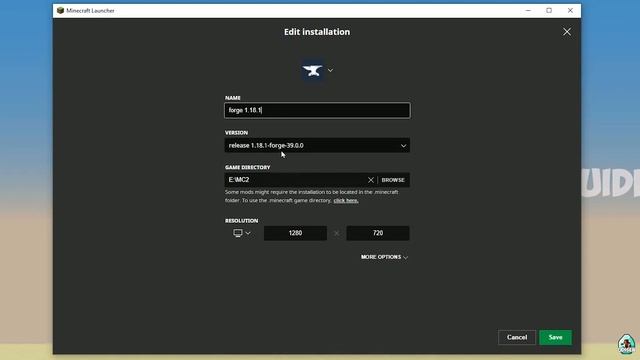Viewport: 640px width, 360px height.
Task: Click the Minecraft Launcher title bar icon
Action: coord(60,11)
